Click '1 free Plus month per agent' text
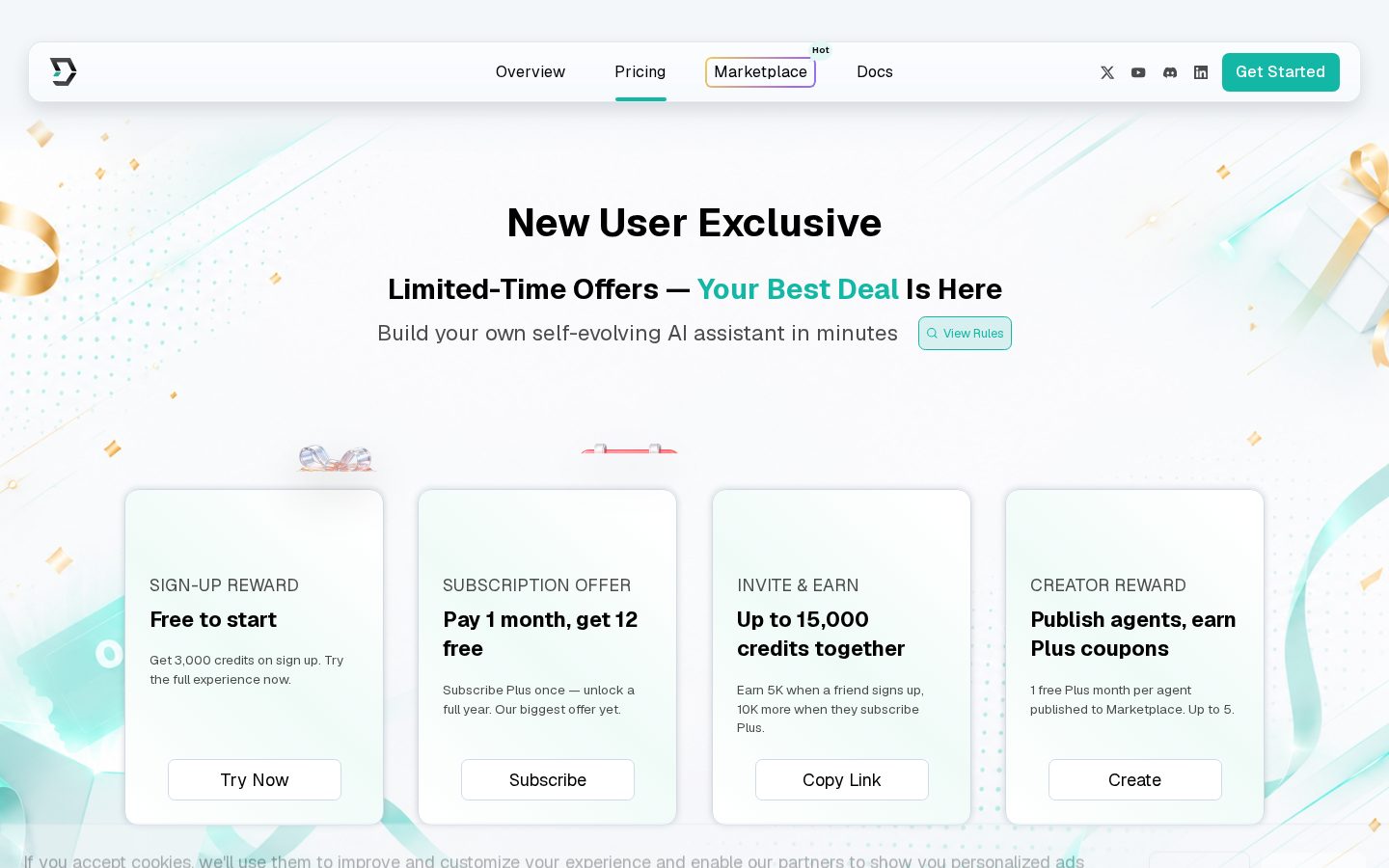The height and width of the screenshot is (868, 1389). click(x=1132, y=699)
